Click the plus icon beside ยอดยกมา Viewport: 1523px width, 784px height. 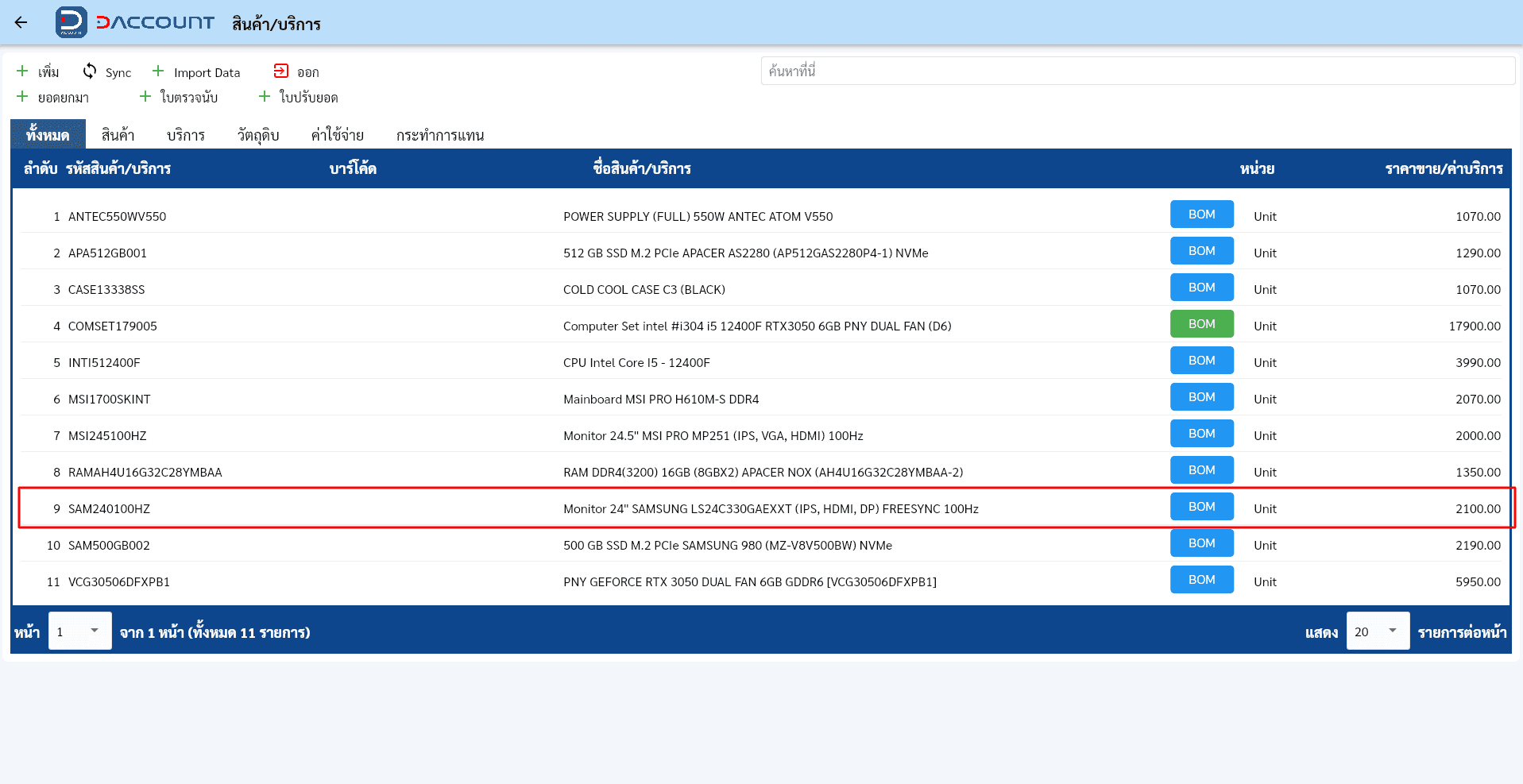tap(22, 96)
